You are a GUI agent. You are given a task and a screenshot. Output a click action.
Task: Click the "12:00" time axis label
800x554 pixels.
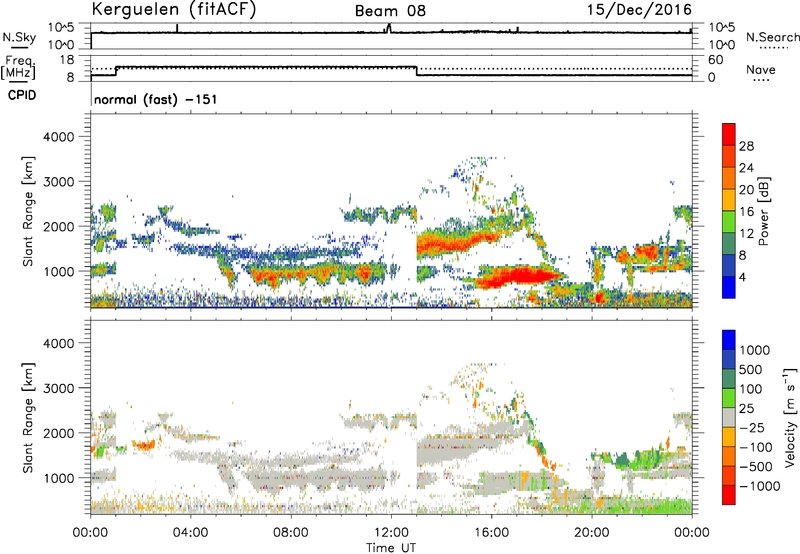(x=391, y=533)
